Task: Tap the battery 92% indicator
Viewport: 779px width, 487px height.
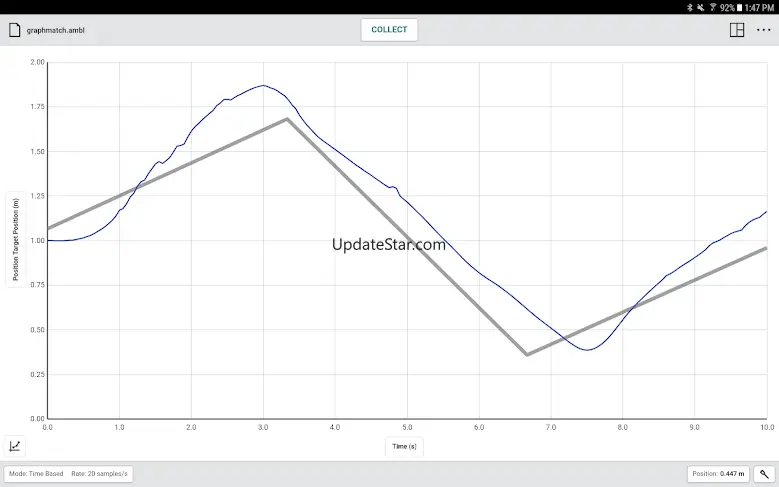Action: (x=731, y=7)
